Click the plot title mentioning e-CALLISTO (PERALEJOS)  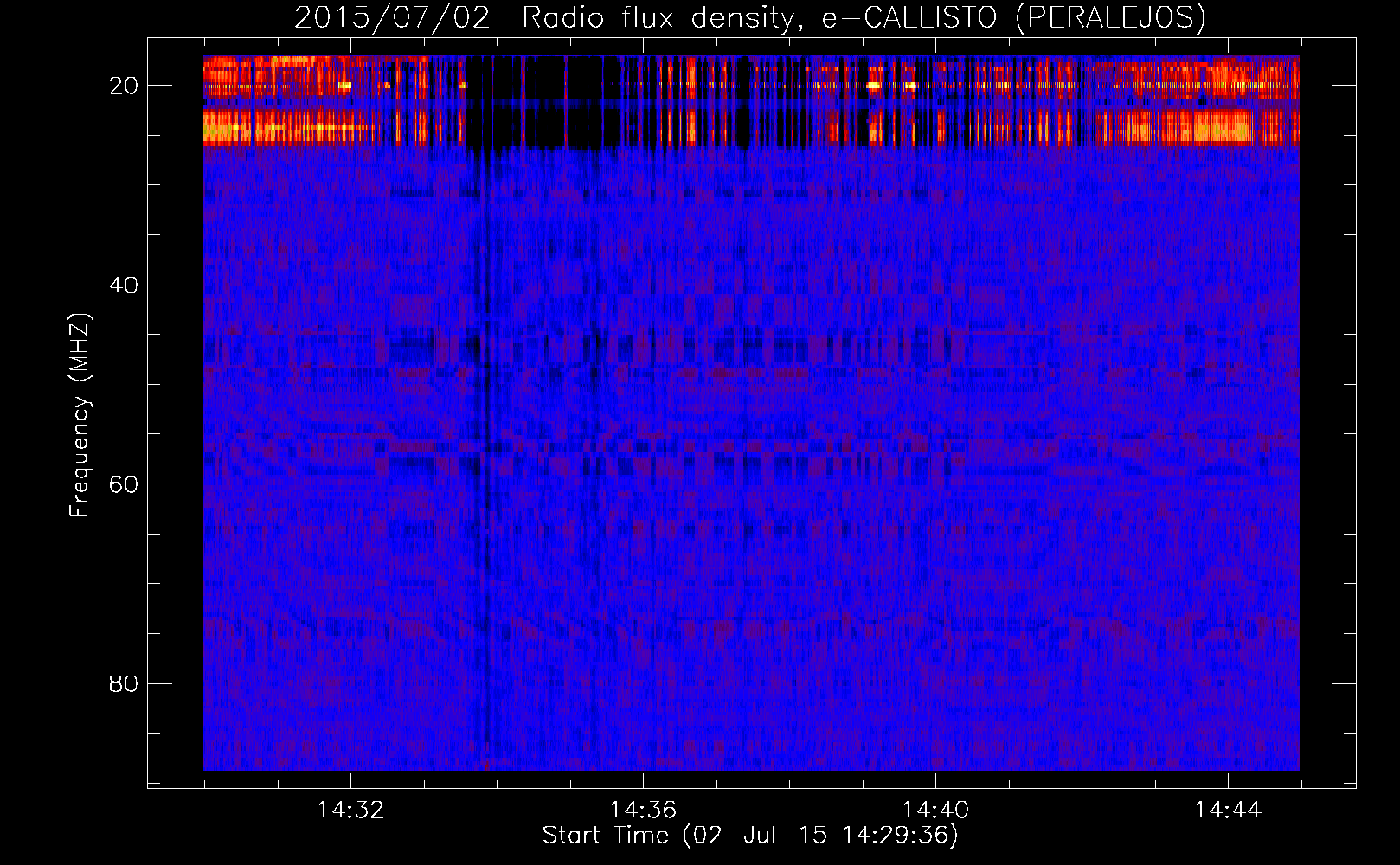750,17
